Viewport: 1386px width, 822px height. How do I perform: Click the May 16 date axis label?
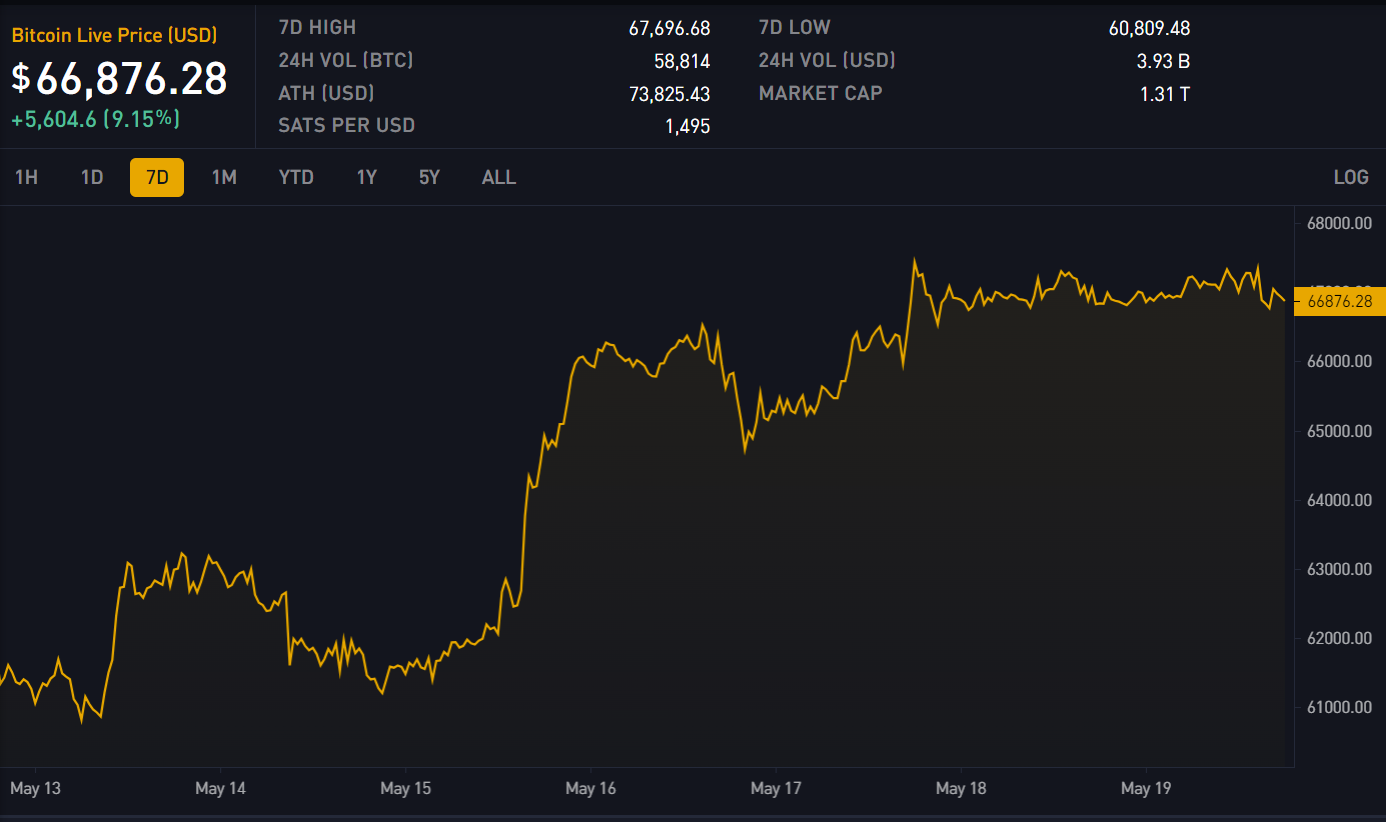(590, 788)
